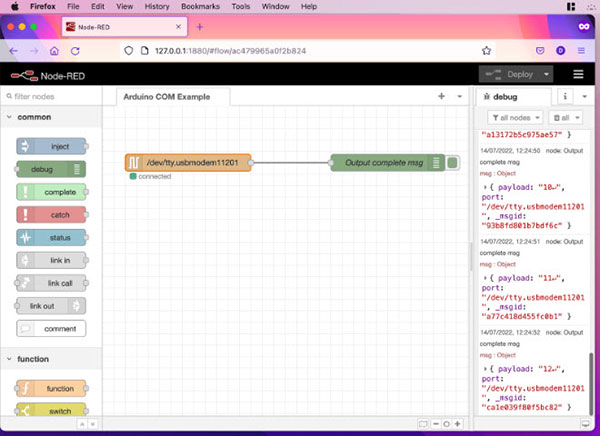600x436 pixels.
Task: Open the debug filter 'all nodes' dropdown
Action: click(x=514, y=117)
